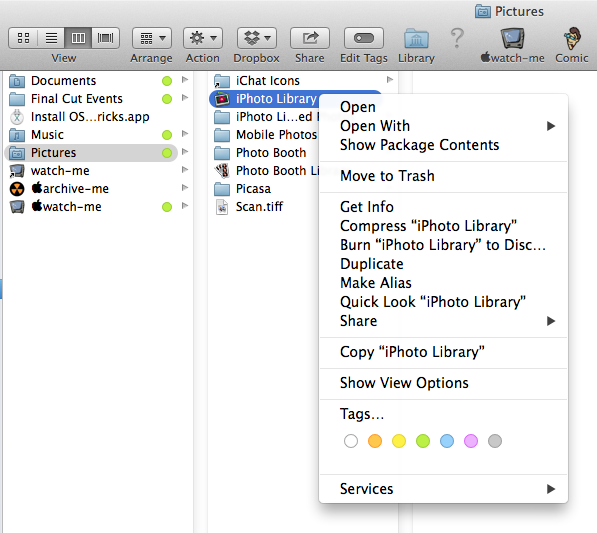This screenshot has width=597, height=533.
Task: Choose Compress "iPhoto Library"
Action: coord(444,226)
